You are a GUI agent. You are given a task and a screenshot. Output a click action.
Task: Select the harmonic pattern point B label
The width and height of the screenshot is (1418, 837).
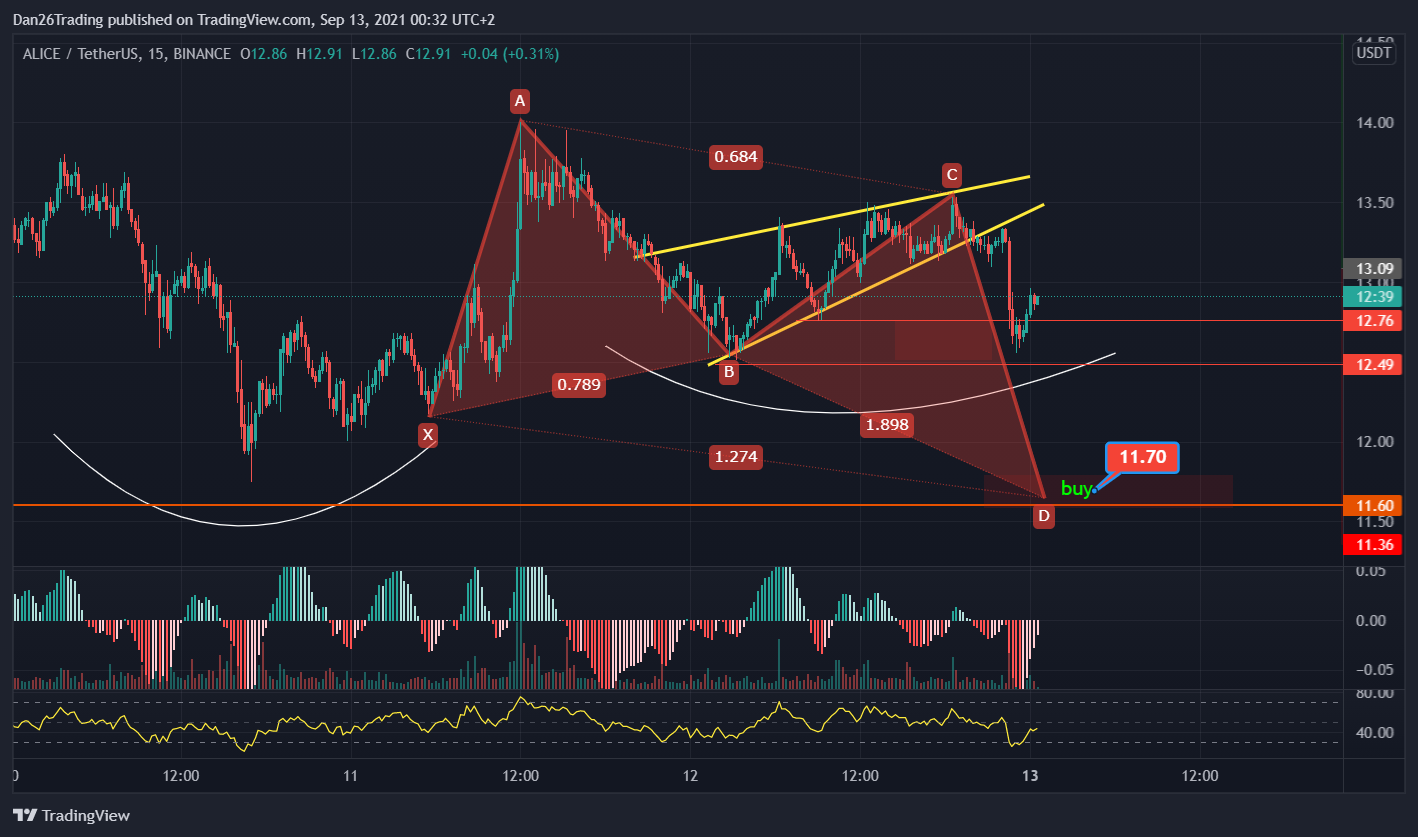point(729,372)
